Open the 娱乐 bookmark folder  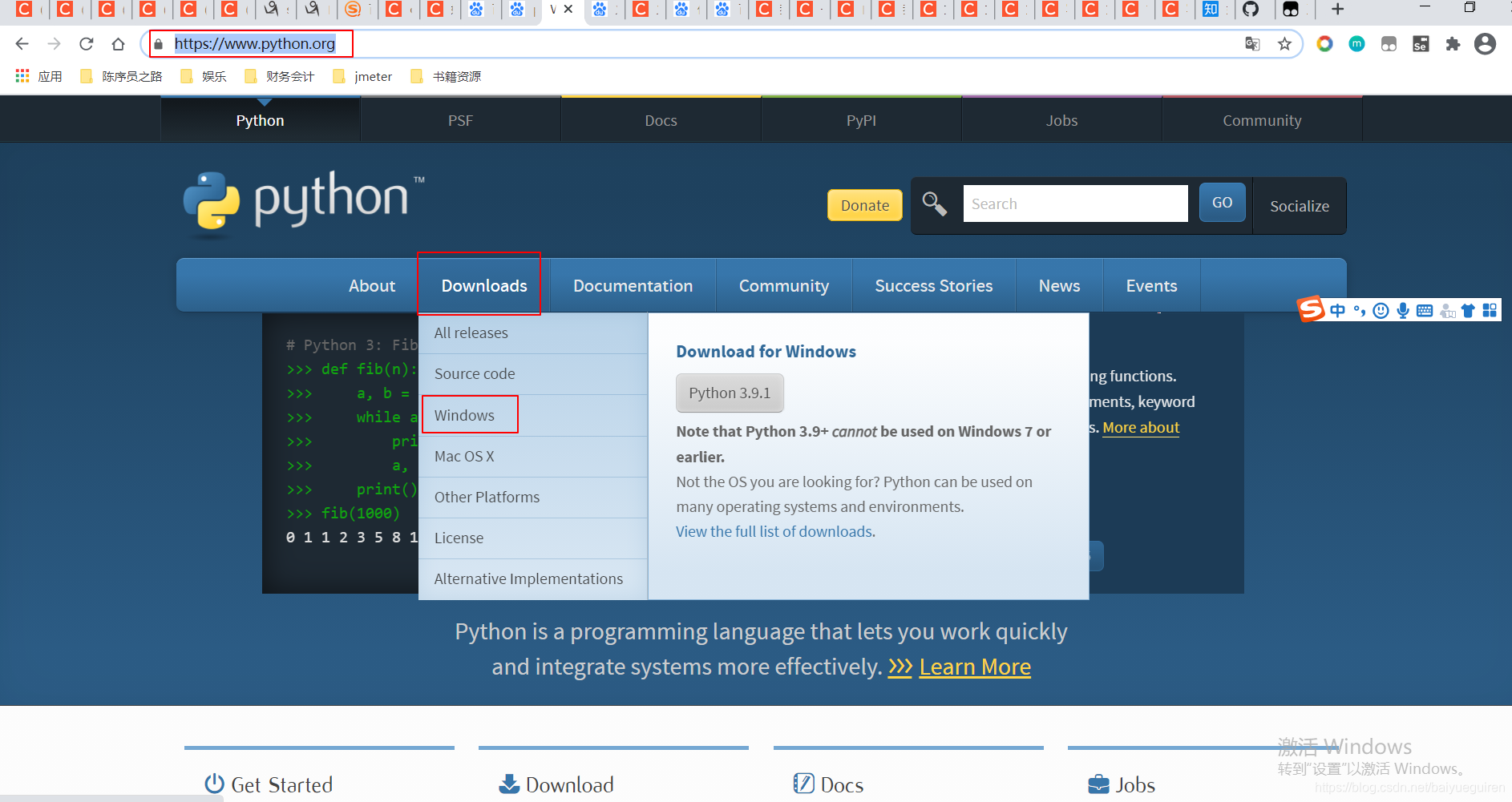[204, 76]
